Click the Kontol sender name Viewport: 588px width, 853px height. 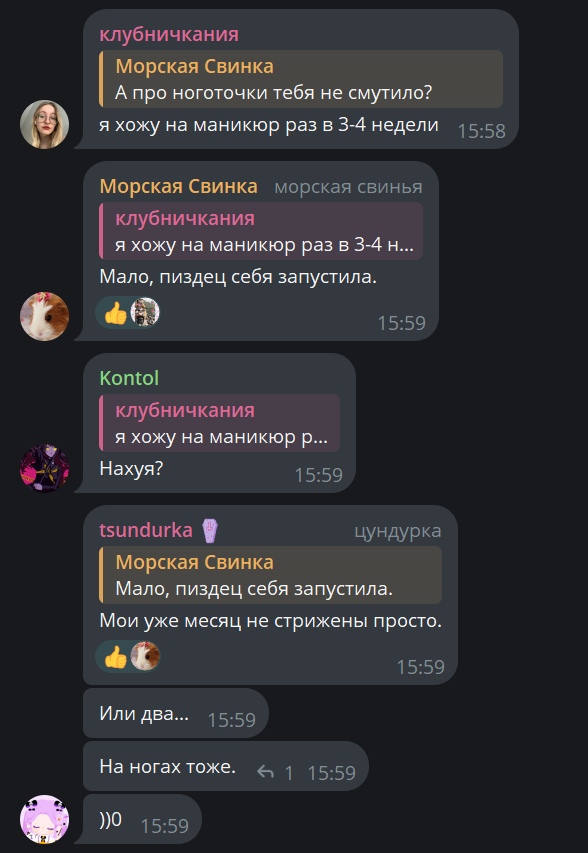[x=129, y=378]
